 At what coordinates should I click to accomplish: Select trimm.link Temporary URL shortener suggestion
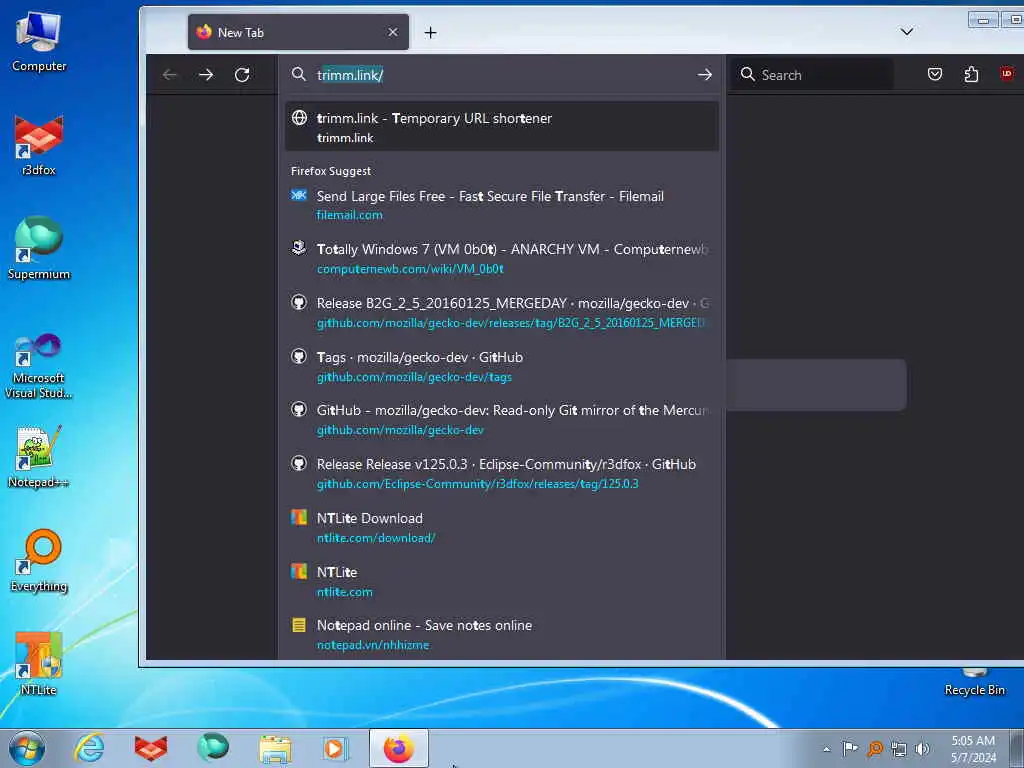pyautogui.click(x=502, y=127)
